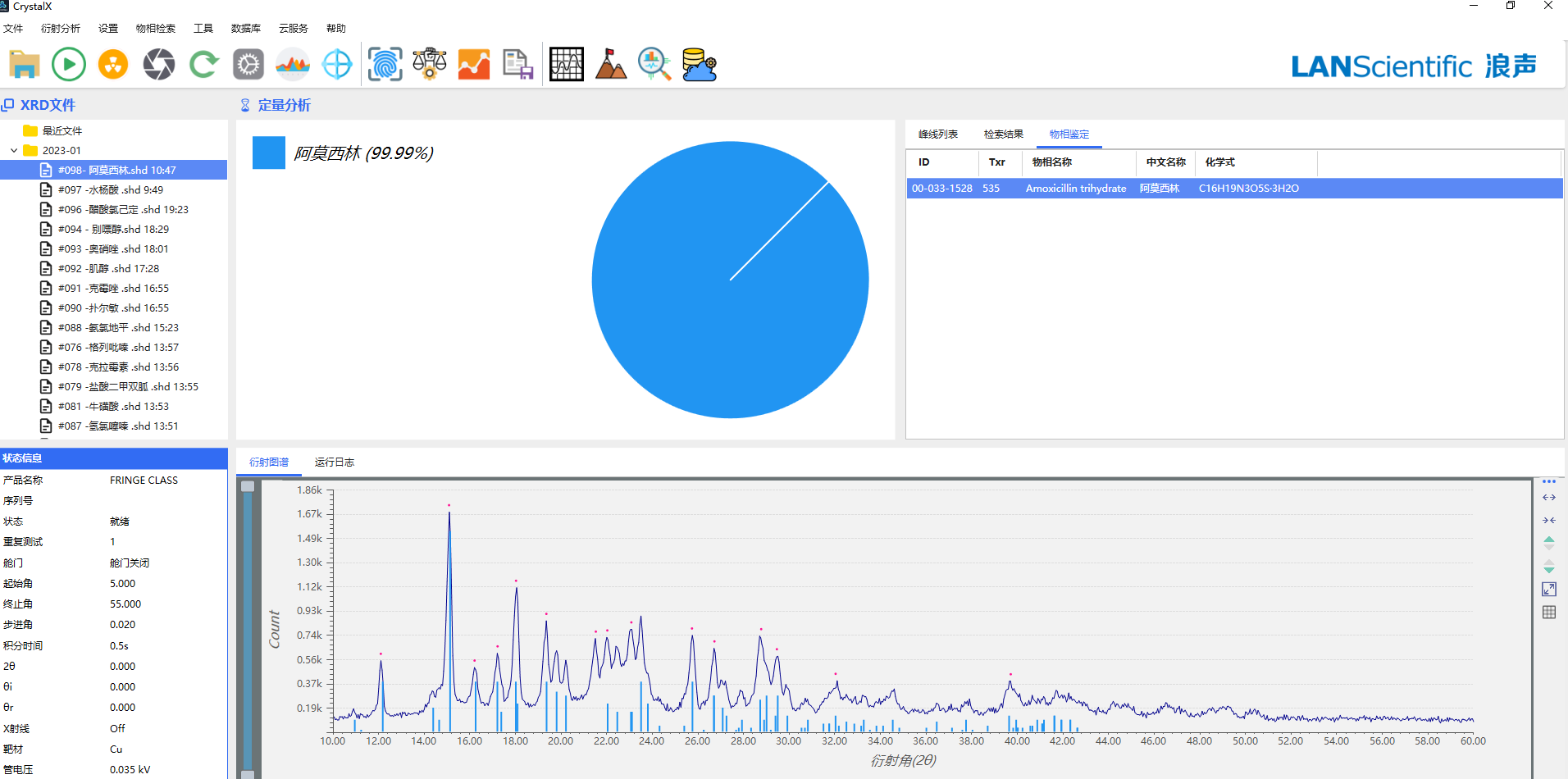Switch to the 运行日志 tab
The image size is (1568, 779).
(335, 462)
